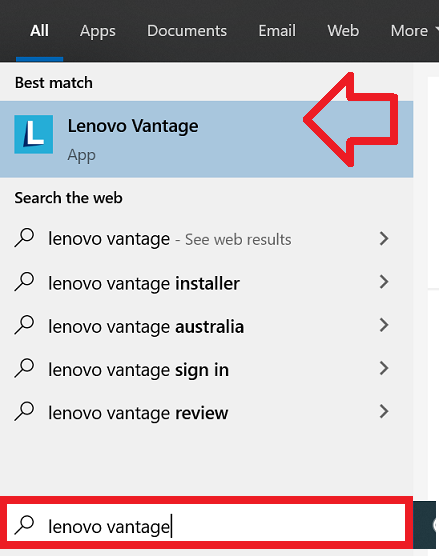
Task: Open the Lenovo Vantage app icon
Action: pos(34,134)
